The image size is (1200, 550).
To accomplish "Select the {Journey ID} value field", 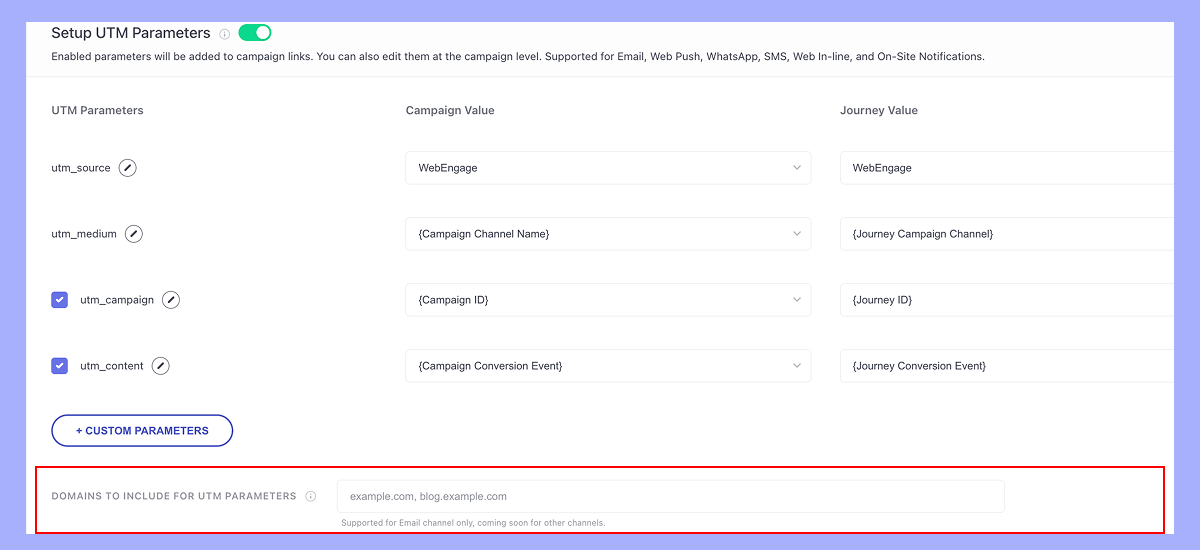I will tap(1005, 300).
